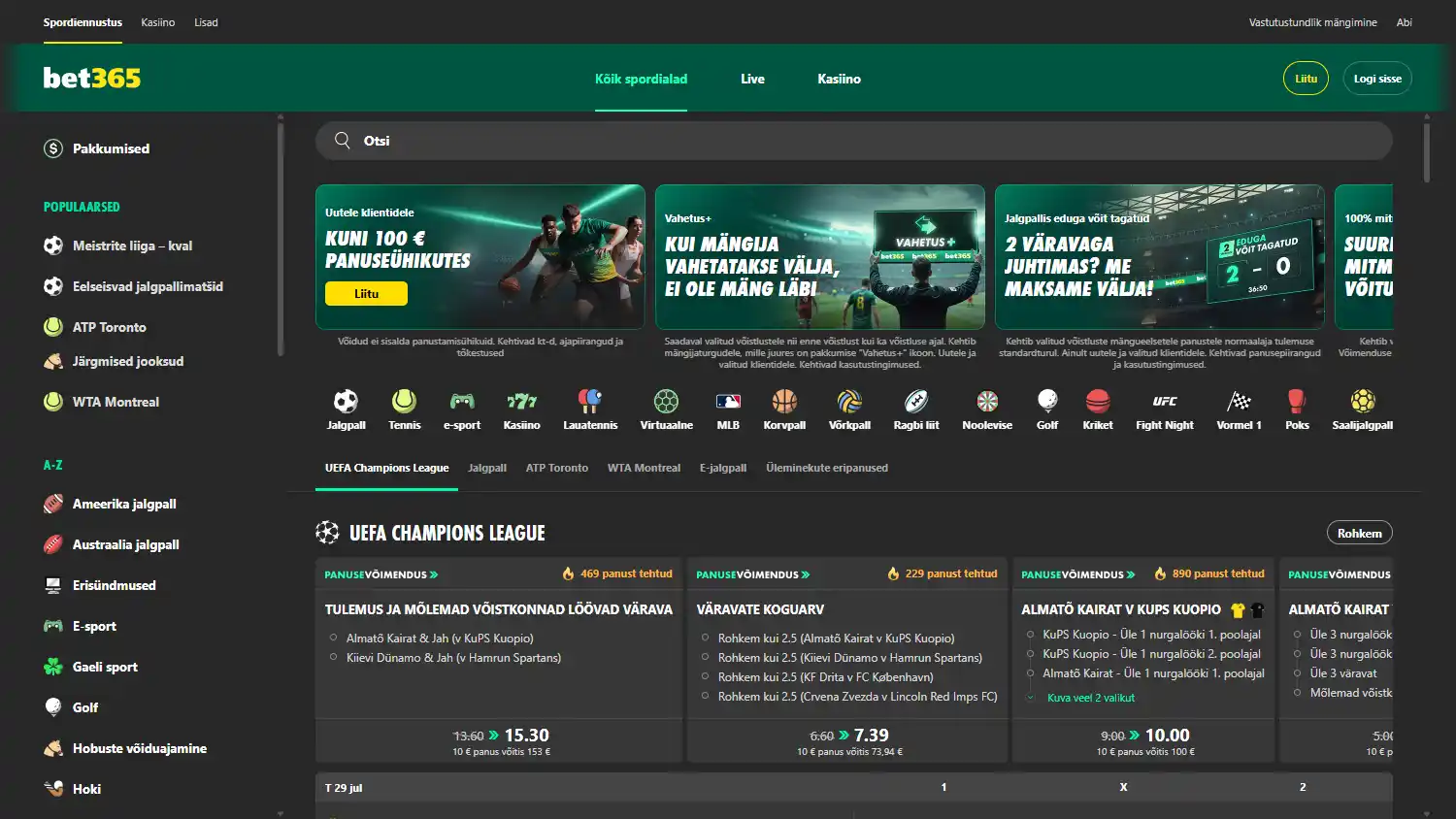1456x819 pixels.
Task: Click the Ameerika jalgpall ball icon
Action: click(53, 504)
